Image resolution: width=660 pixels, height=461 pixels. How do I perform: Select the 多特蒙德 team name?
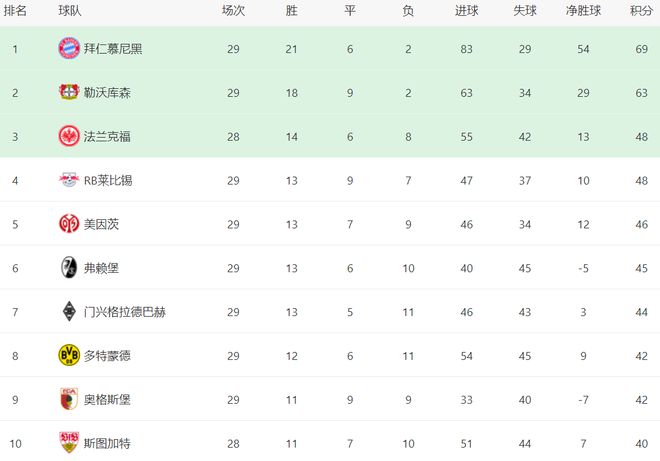tap(107, 355)
